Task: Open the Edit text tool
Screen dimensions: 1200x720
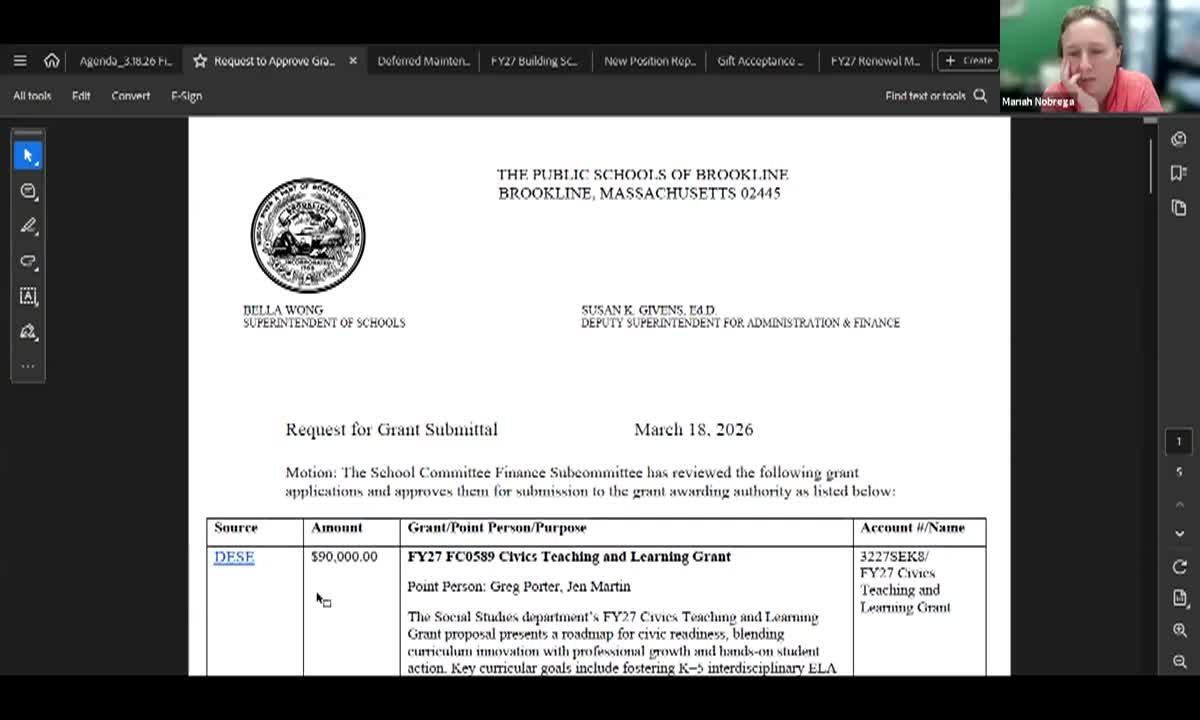Action: pyautogui.click(x=28, y=296)
